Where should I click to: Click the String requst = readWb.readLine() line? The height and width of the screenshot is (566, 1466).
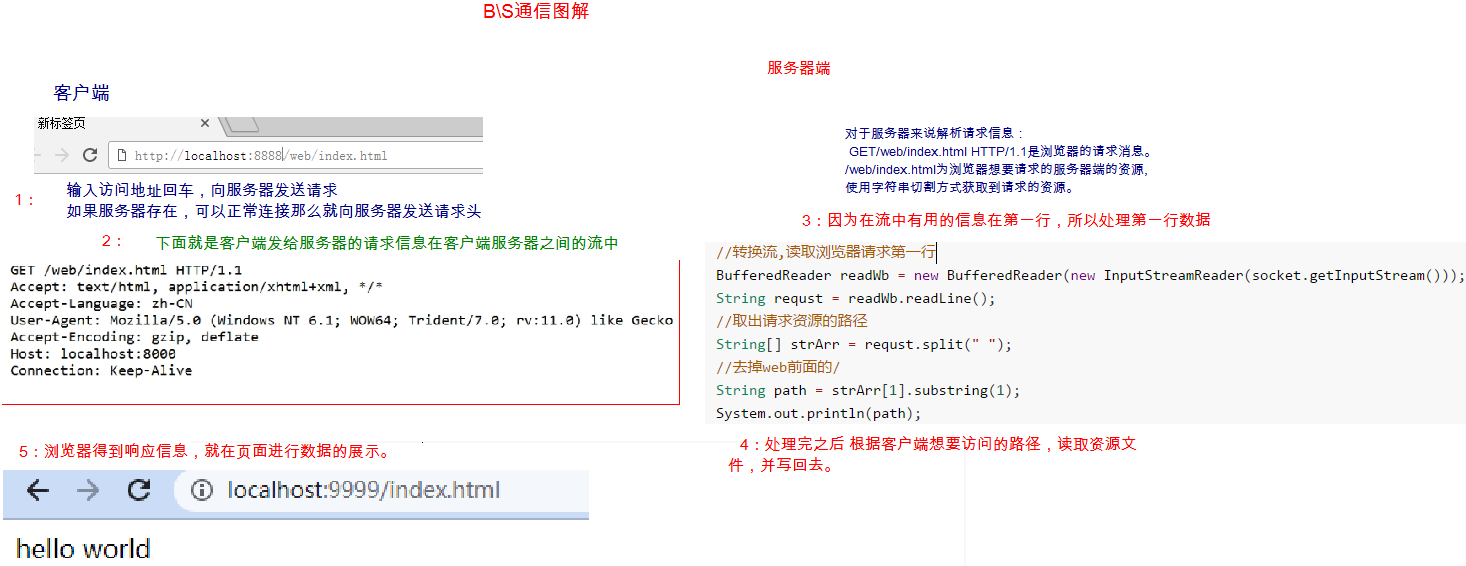tap(856, 298)
